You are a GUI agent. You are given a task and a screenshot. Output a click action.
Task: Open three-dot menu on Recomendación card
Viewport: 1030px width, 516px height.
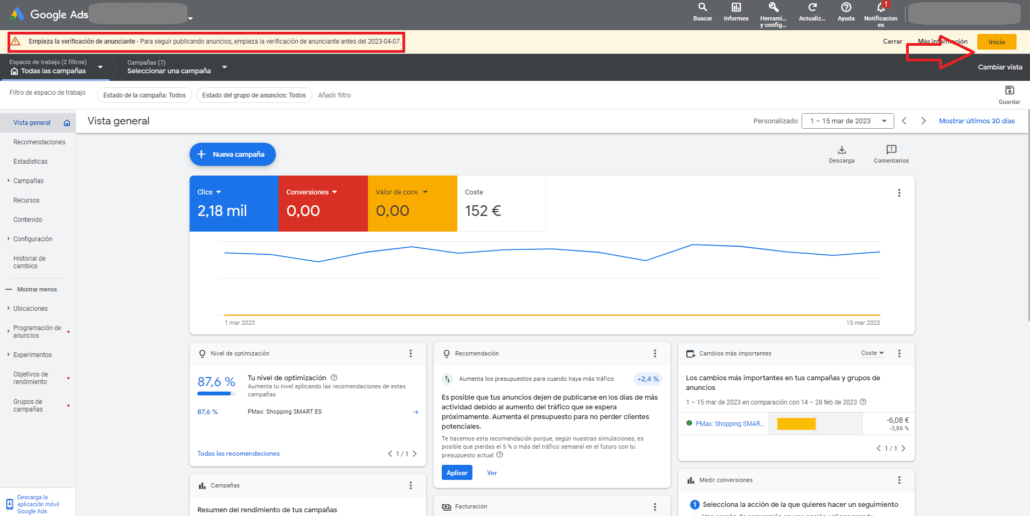[655, 353]
